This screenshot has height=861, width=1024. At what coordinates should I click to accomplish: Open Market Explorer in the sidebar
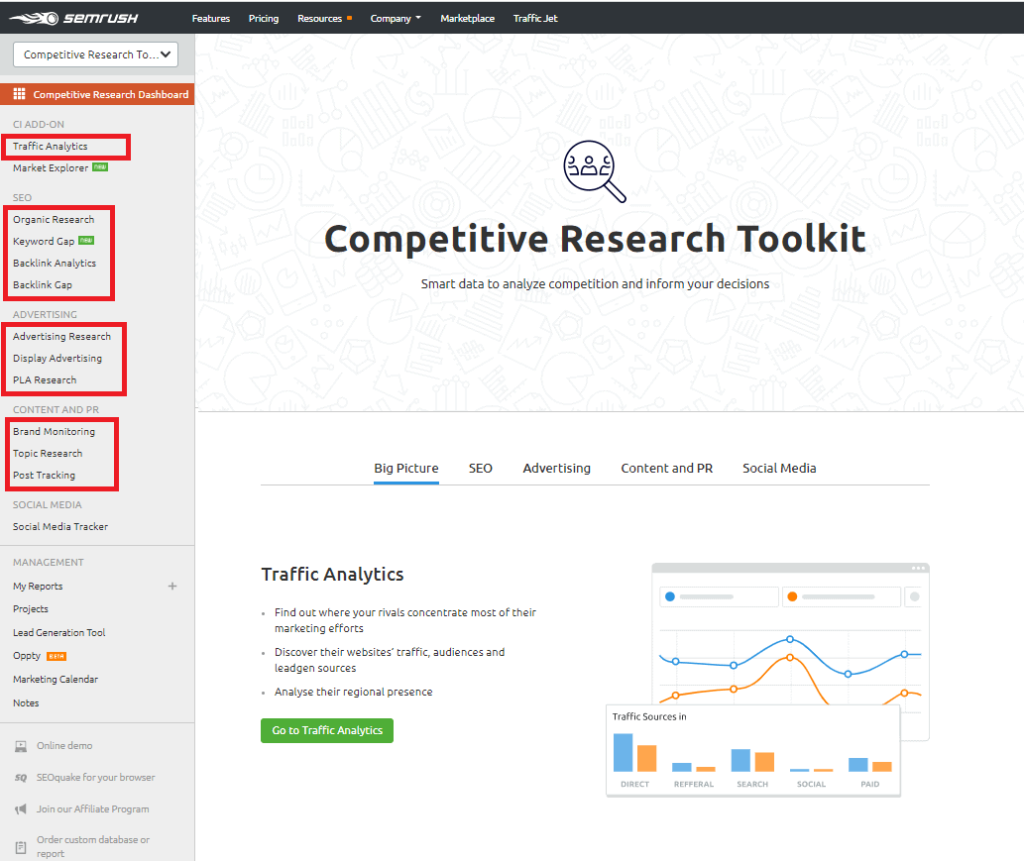coord(50,168)
